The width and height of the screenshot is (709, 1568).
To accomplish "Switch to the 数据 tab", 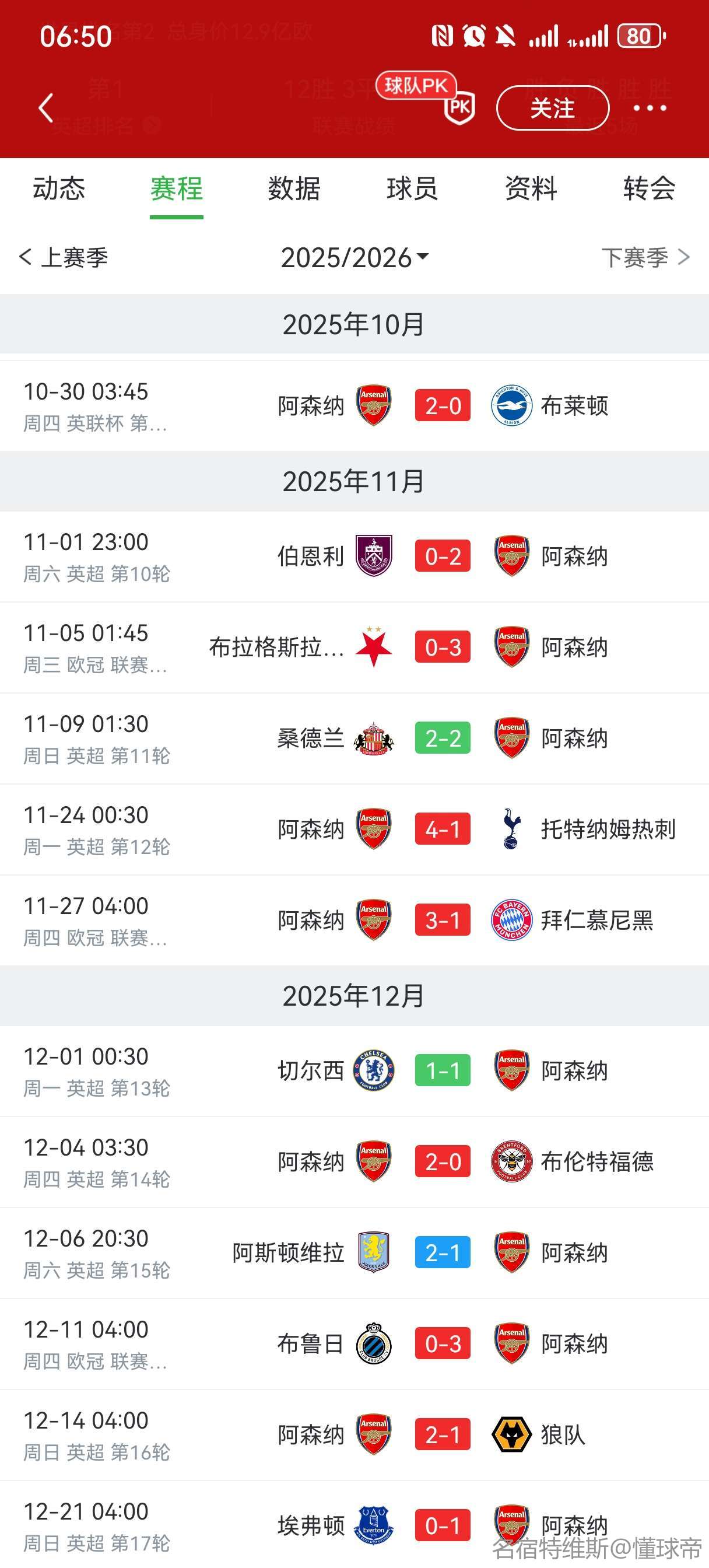I will pyautogui.click(x=294, y=188).
